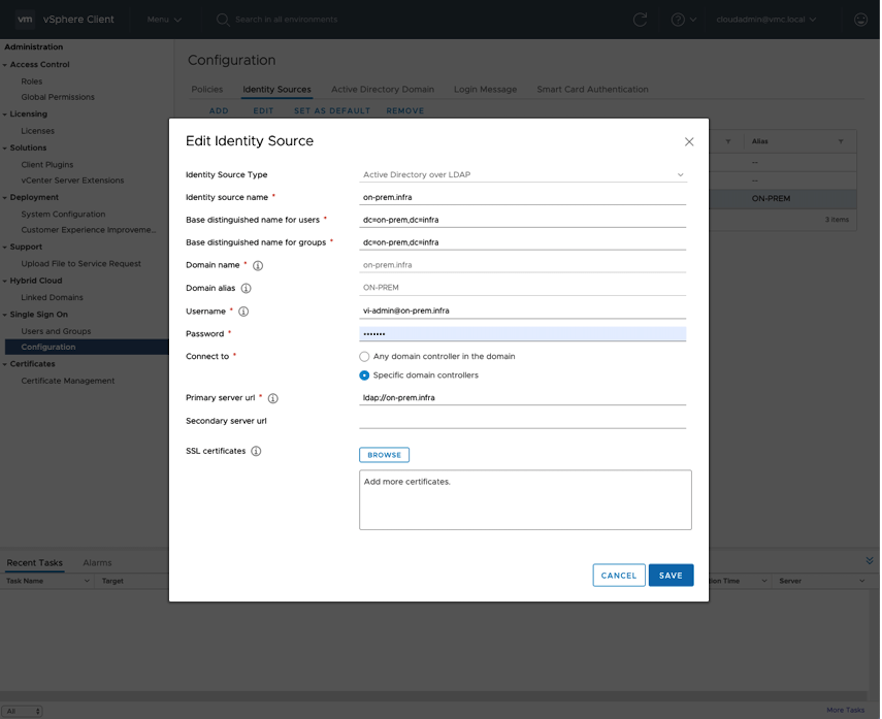882x719 pixels.
Task: Open the Recent Tasks tab
Action: point(35,563)
